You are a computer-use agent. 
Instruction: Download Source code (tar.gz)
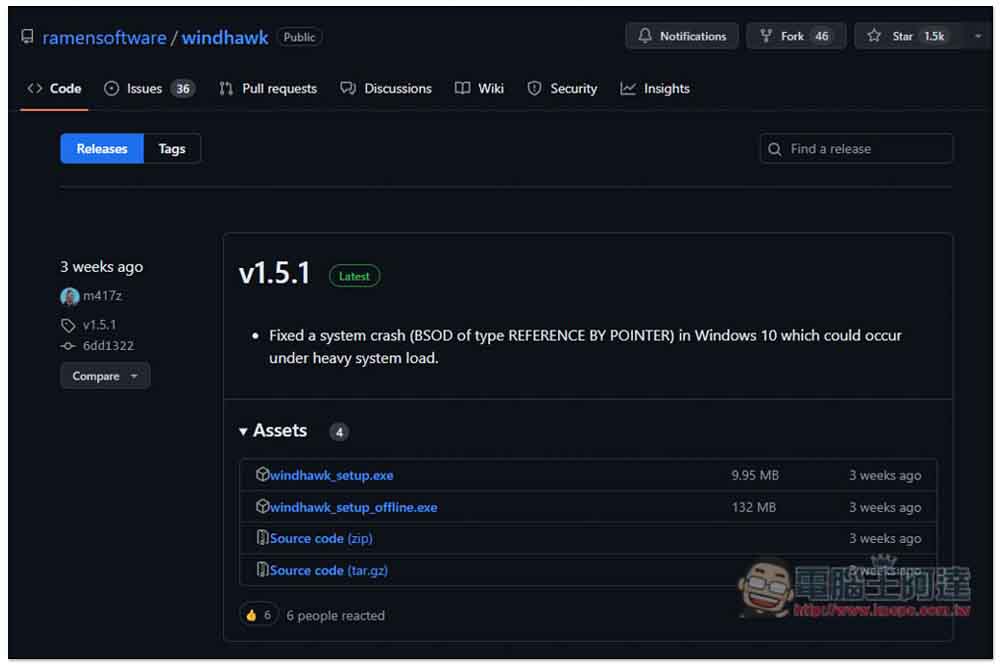pyautogui.click(x=328, y=570)
